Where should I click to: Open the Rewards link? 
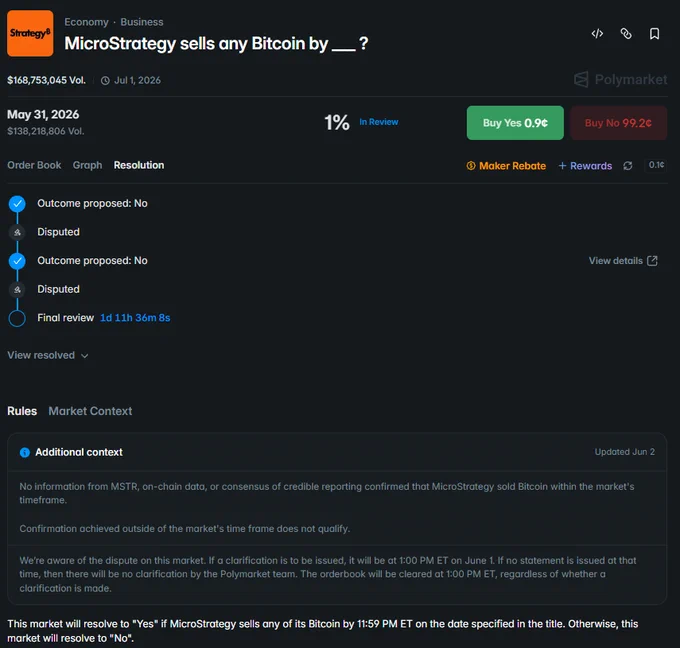click(585, 166)
